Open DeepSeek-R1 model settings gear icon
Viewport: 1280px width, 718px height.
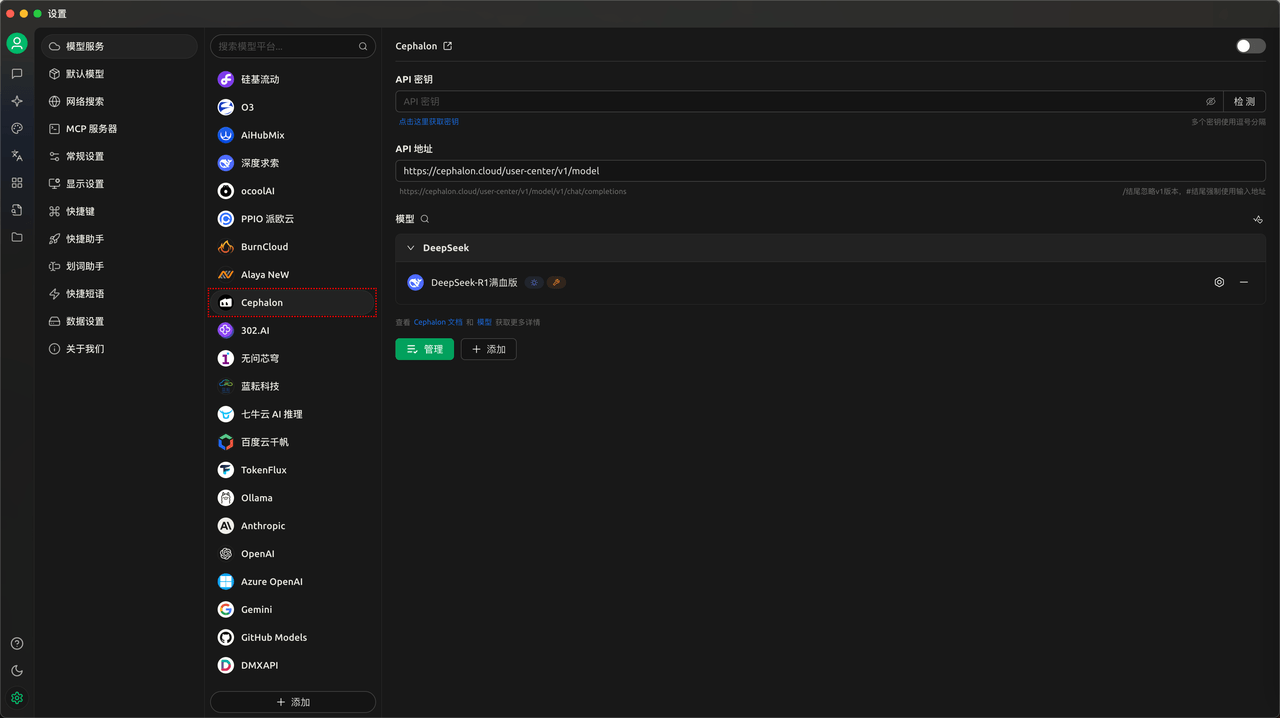(x=1219, y=283)
